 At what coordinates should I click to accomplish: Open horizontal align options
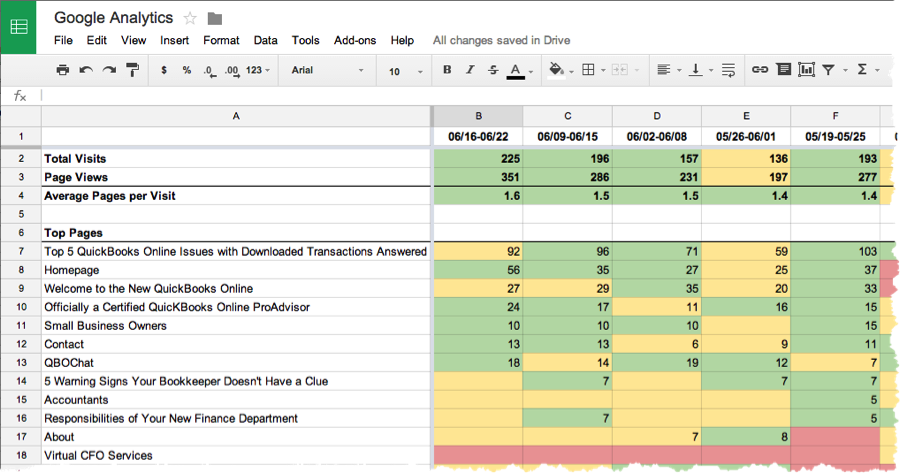click(664, 70)
